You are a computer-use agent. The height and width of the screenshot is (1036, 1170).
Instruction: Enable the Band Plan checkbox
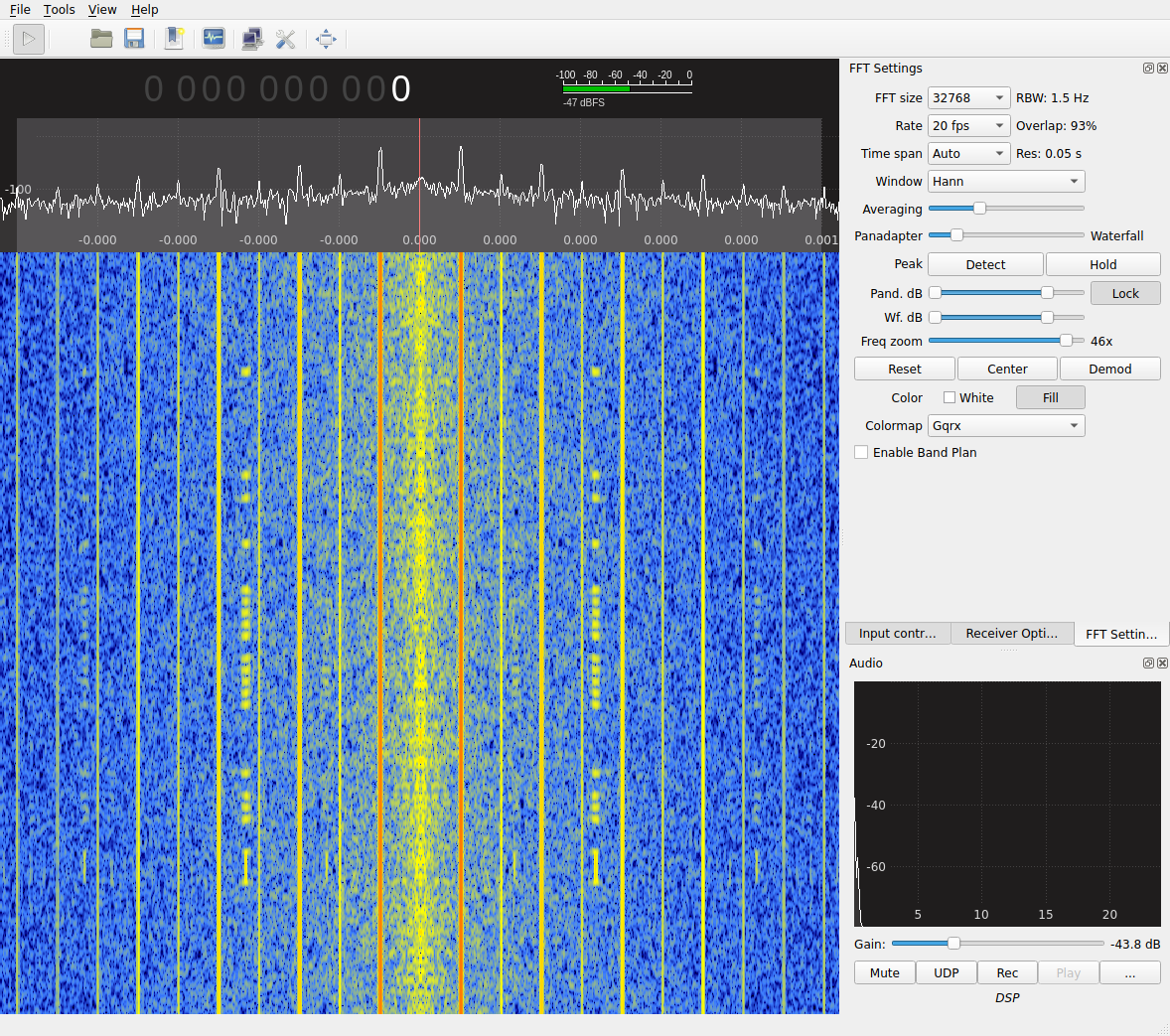point(861,452)
